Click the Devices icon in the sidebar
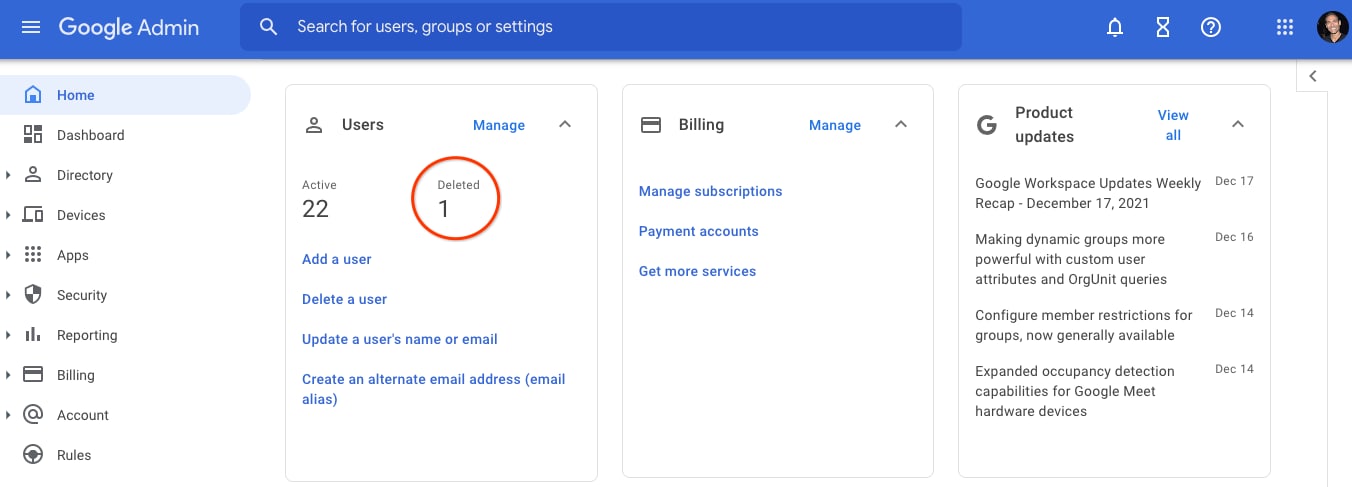The height and width of the screenshot is (487, 1352). click(x=33, y=215)
